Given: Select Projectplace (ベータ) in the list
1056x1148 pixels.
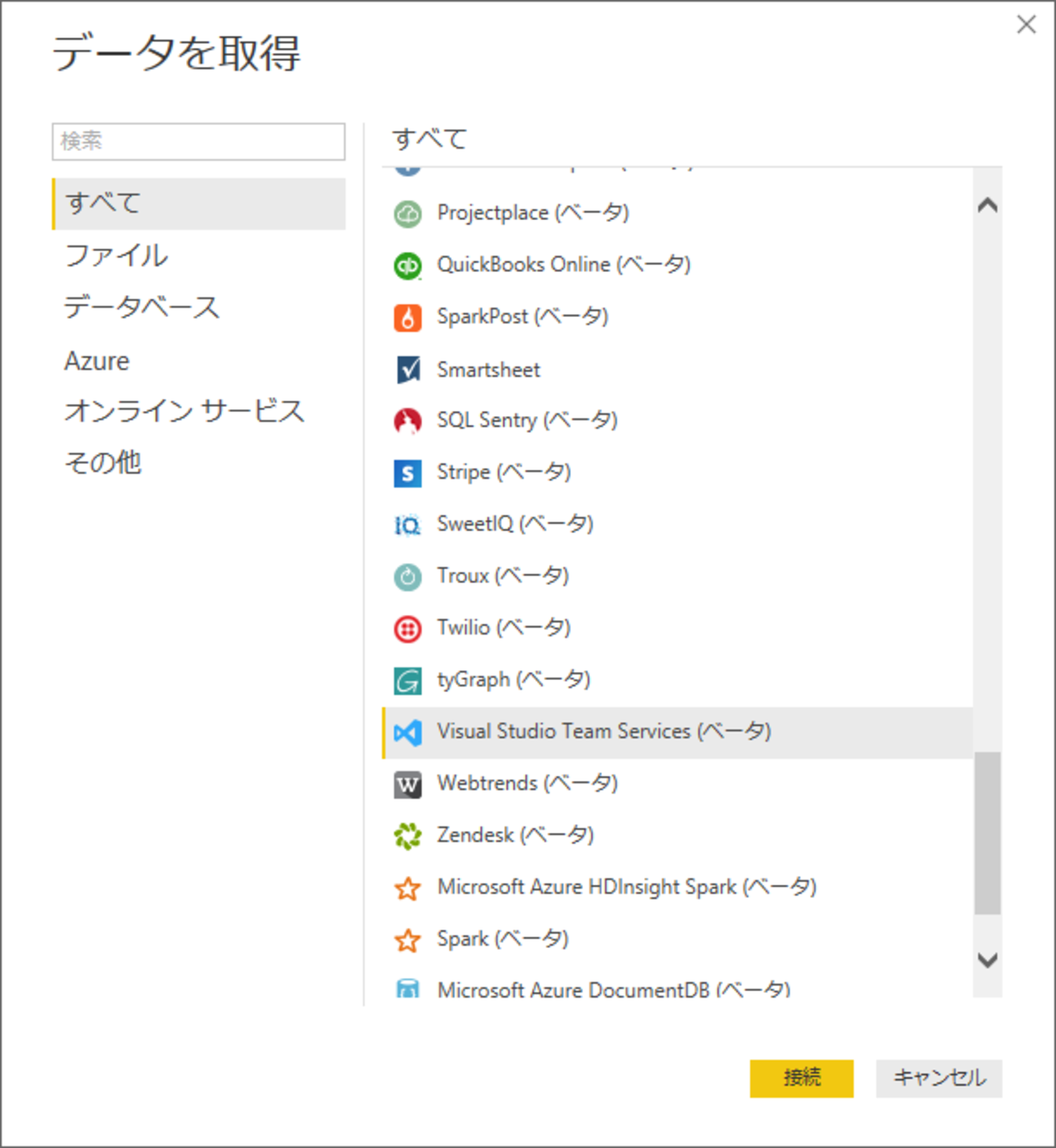Looking at the screenshot, I should coord(677,214).
